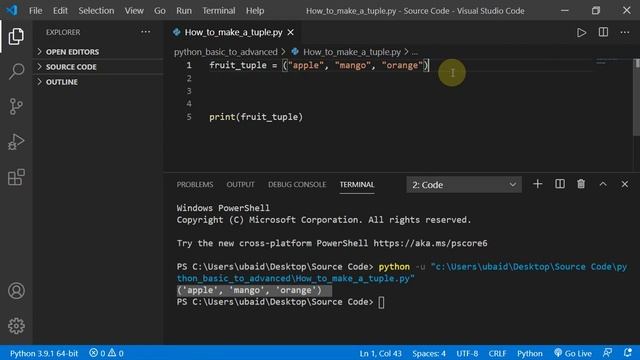Click the editor vertical scrollbar
The image size is (640, 360).
point(636,98)
